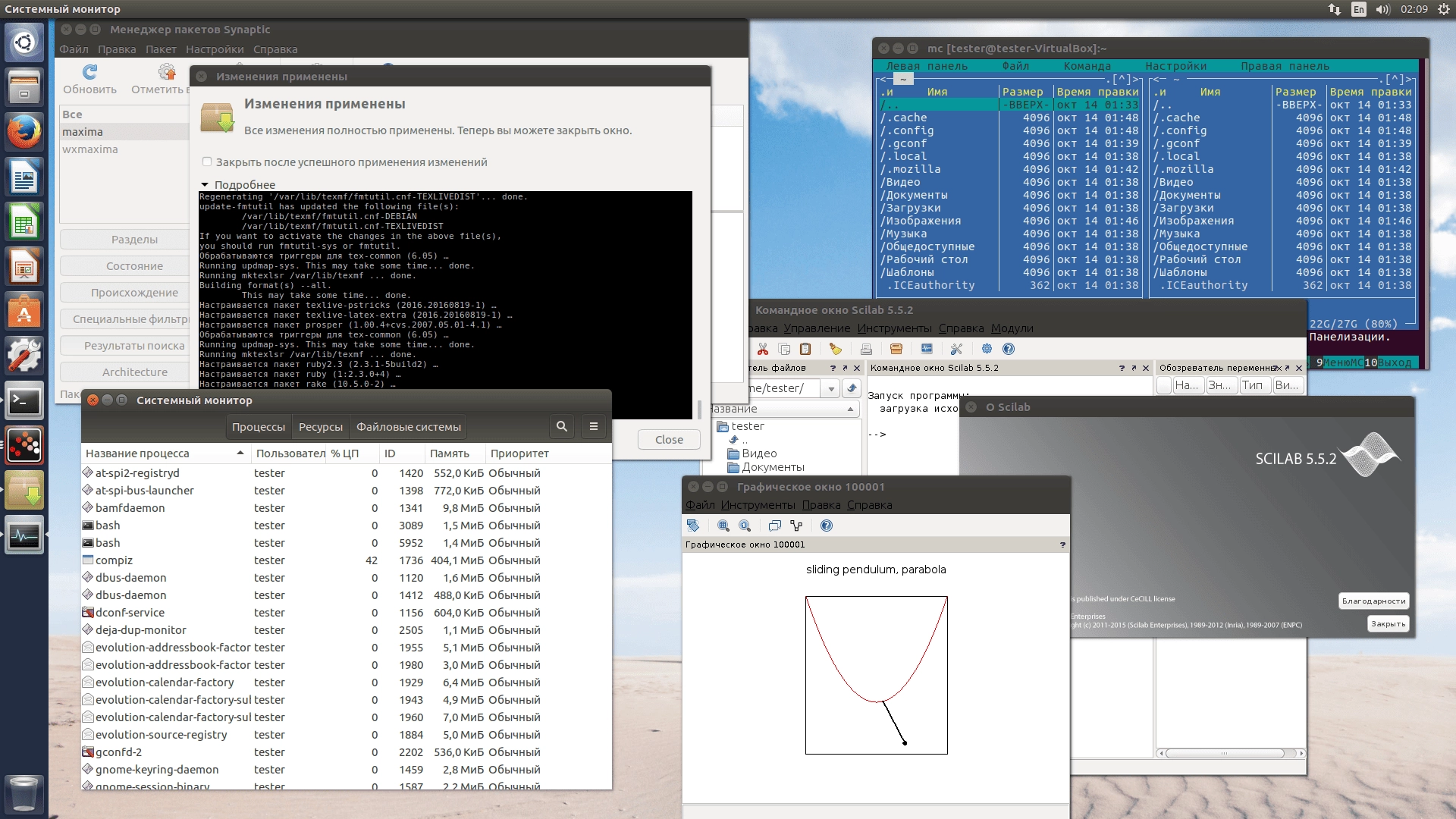Click rotate tool icon in graphic window toolbar

click(693, 526)
